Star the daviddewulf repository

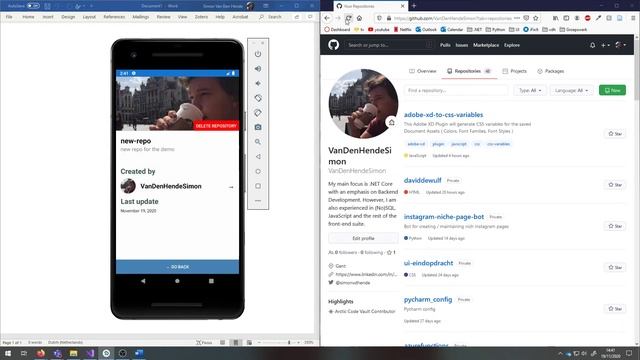pyautogui.click(x=615, y=185)
